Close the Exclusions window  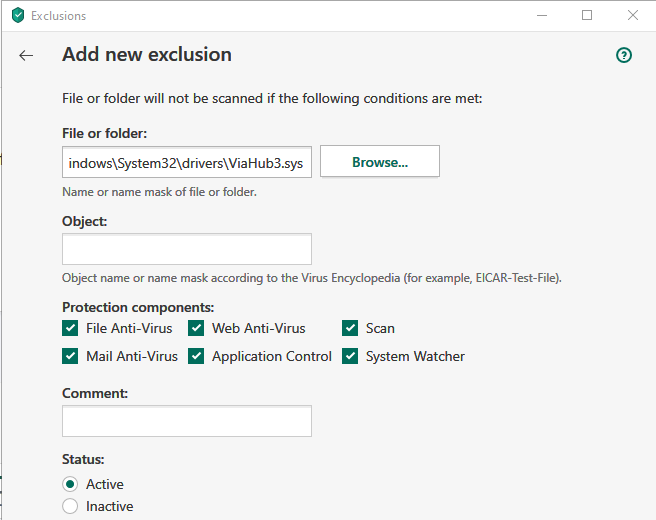(633, 16)
